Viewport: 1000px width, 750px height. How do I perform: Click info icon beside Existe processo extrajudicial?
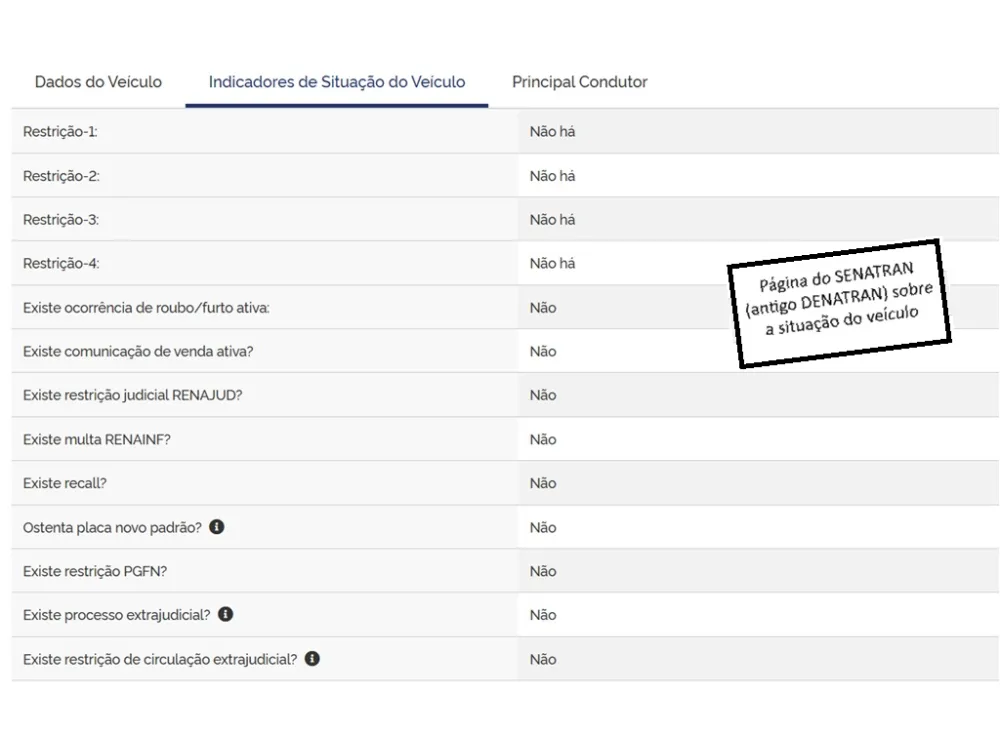pos(226,614)
